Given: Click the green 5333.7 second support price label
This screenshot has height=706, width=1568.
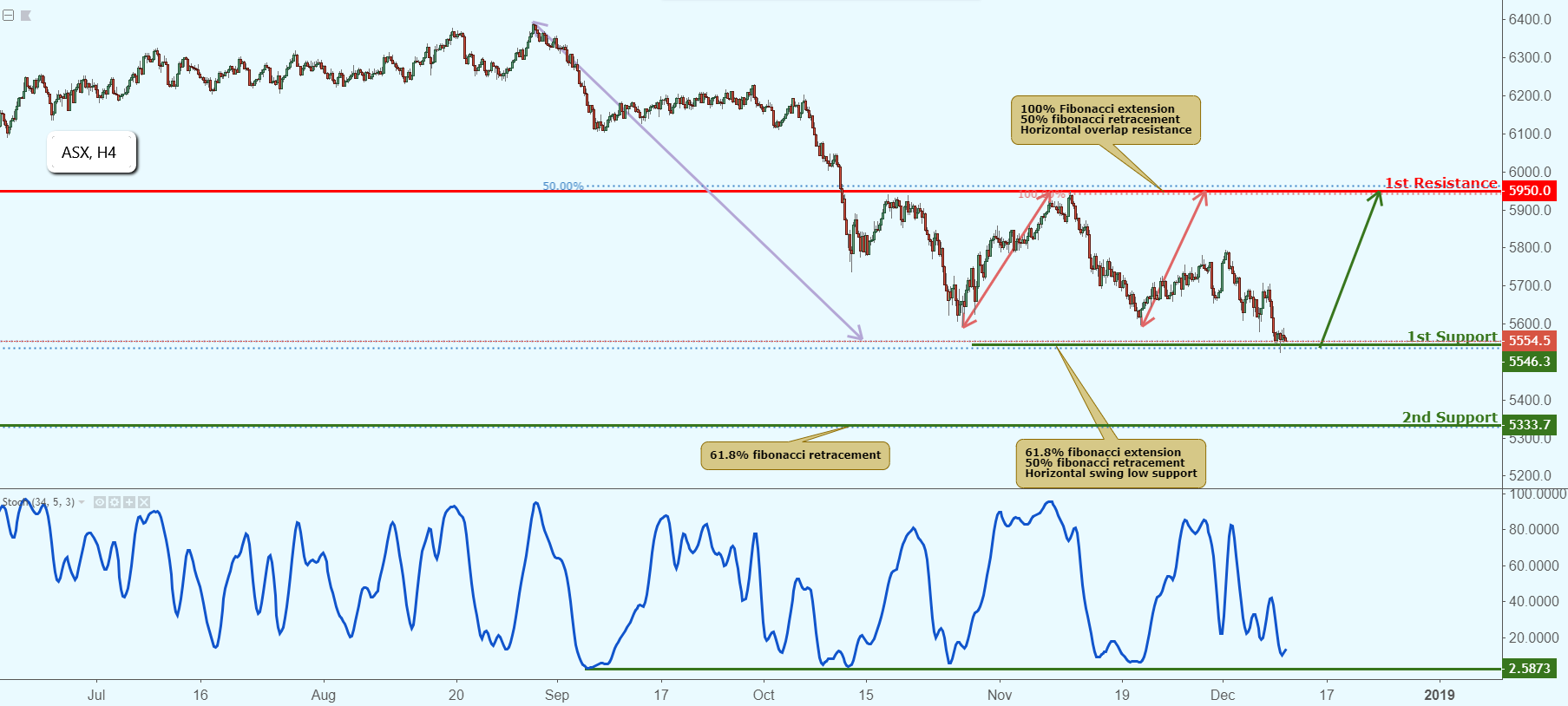Looking at the screenshot, I should click(x=1529, y=425).
